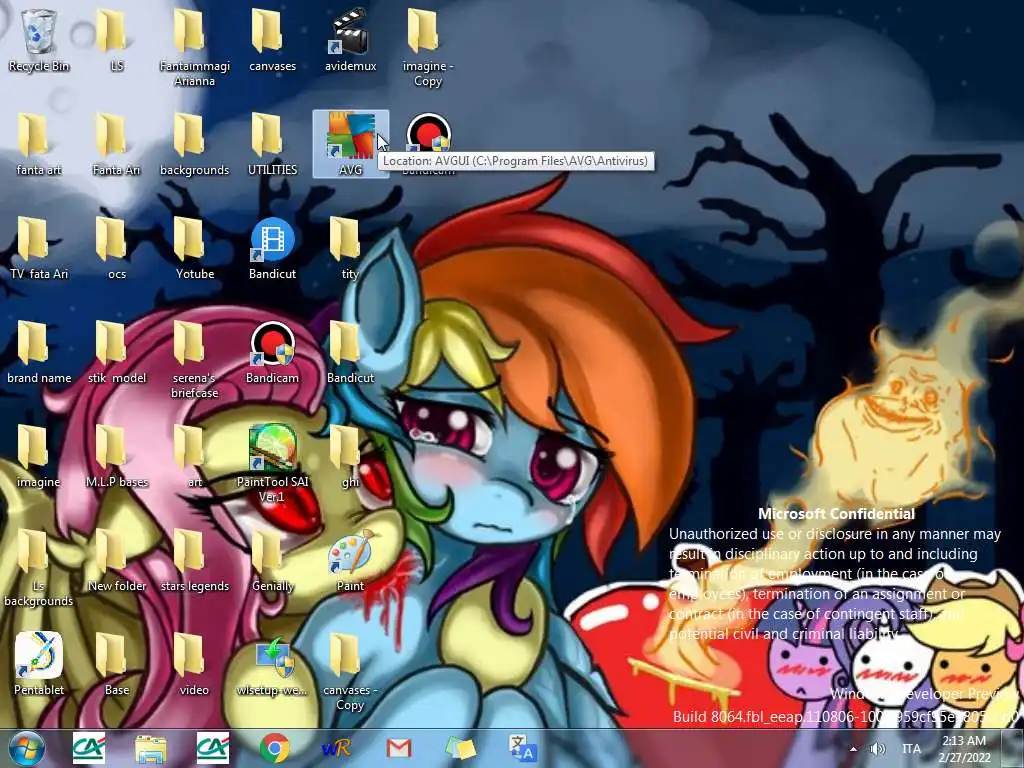Image resolution: width=1024 pixels, height=768 pixels.
Task: Select the brand name folder
Action: 39,353
